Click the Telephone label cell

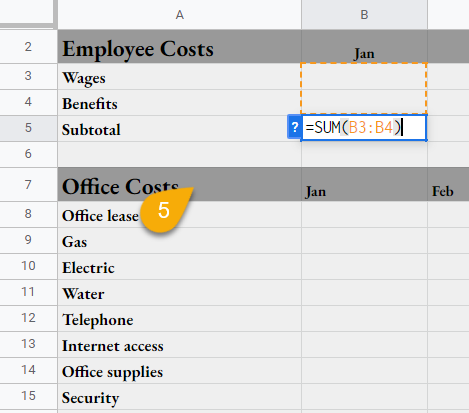coord(180,319)
